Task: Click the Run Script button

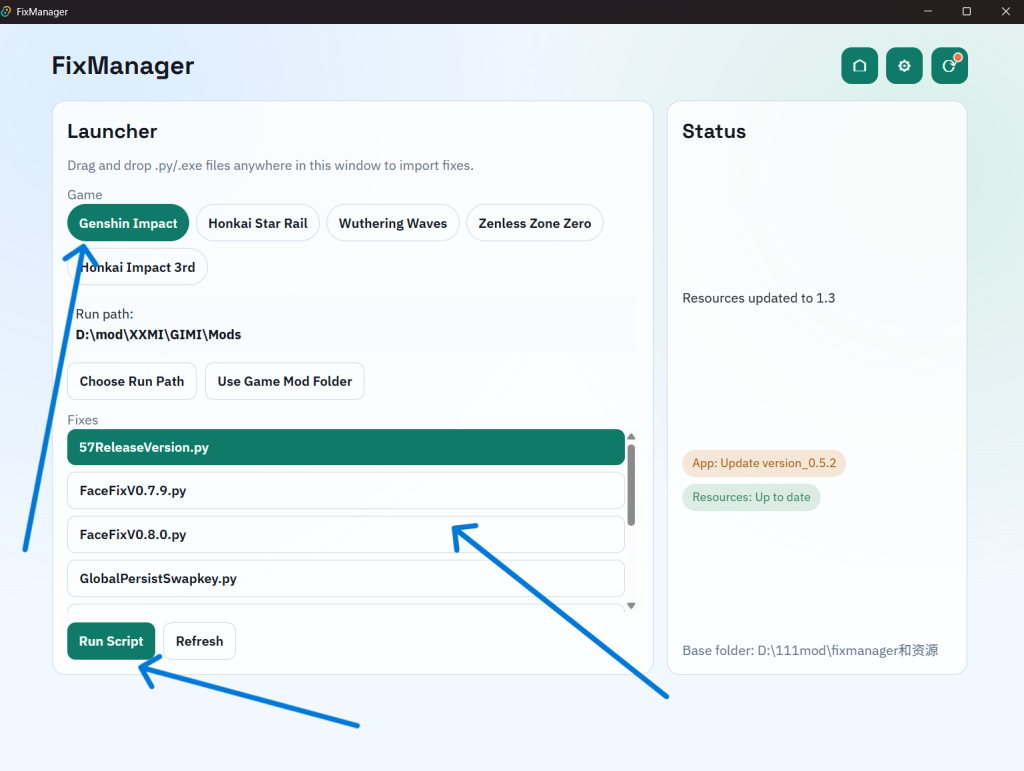Action: (x=111, y=641)
